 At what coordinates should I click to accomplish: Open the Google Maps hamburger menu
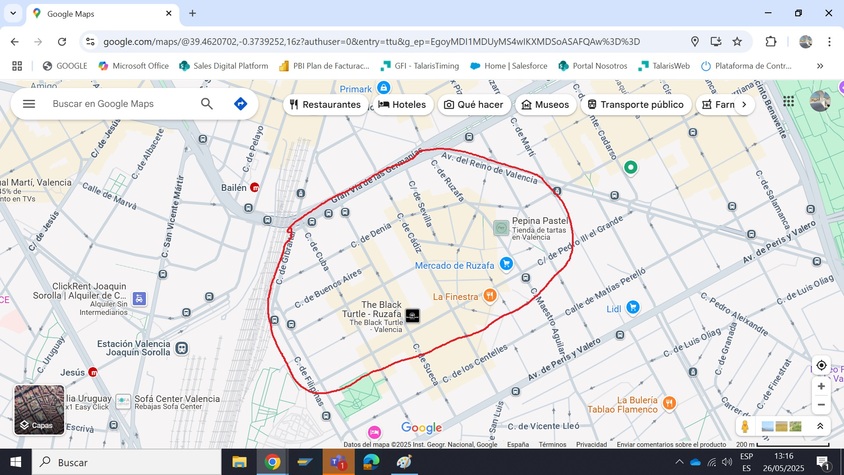tap(29, 104)
